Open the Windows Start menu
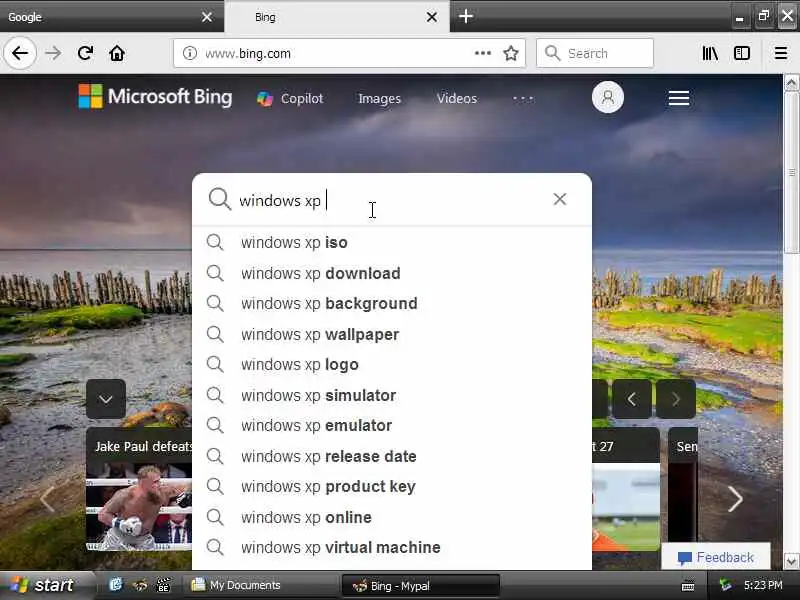Image resolution: width=800 pixels, height=600 pixels. 46,585
